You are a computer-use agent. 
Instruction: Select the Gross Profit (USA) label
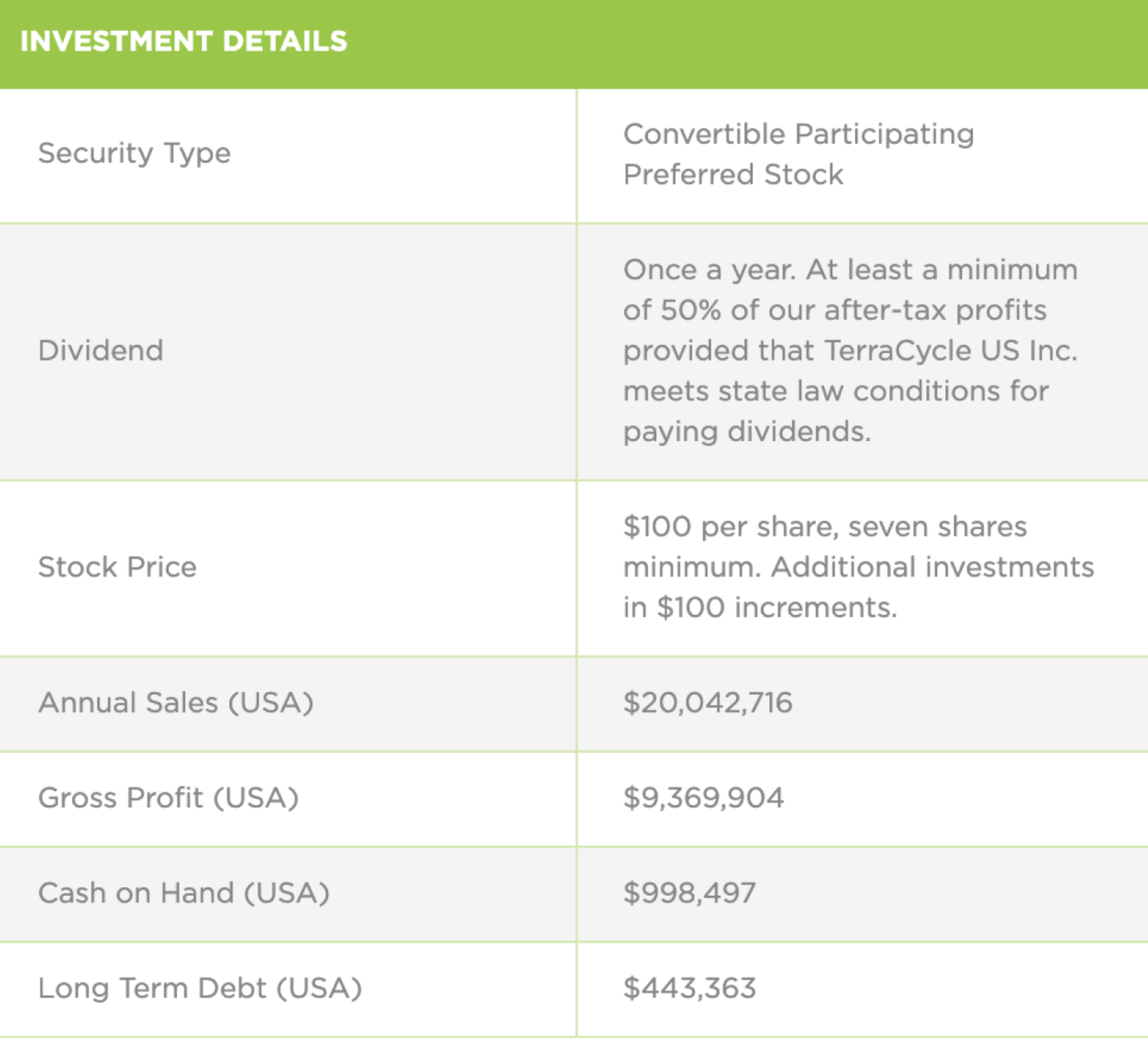(x=168, y=798)
